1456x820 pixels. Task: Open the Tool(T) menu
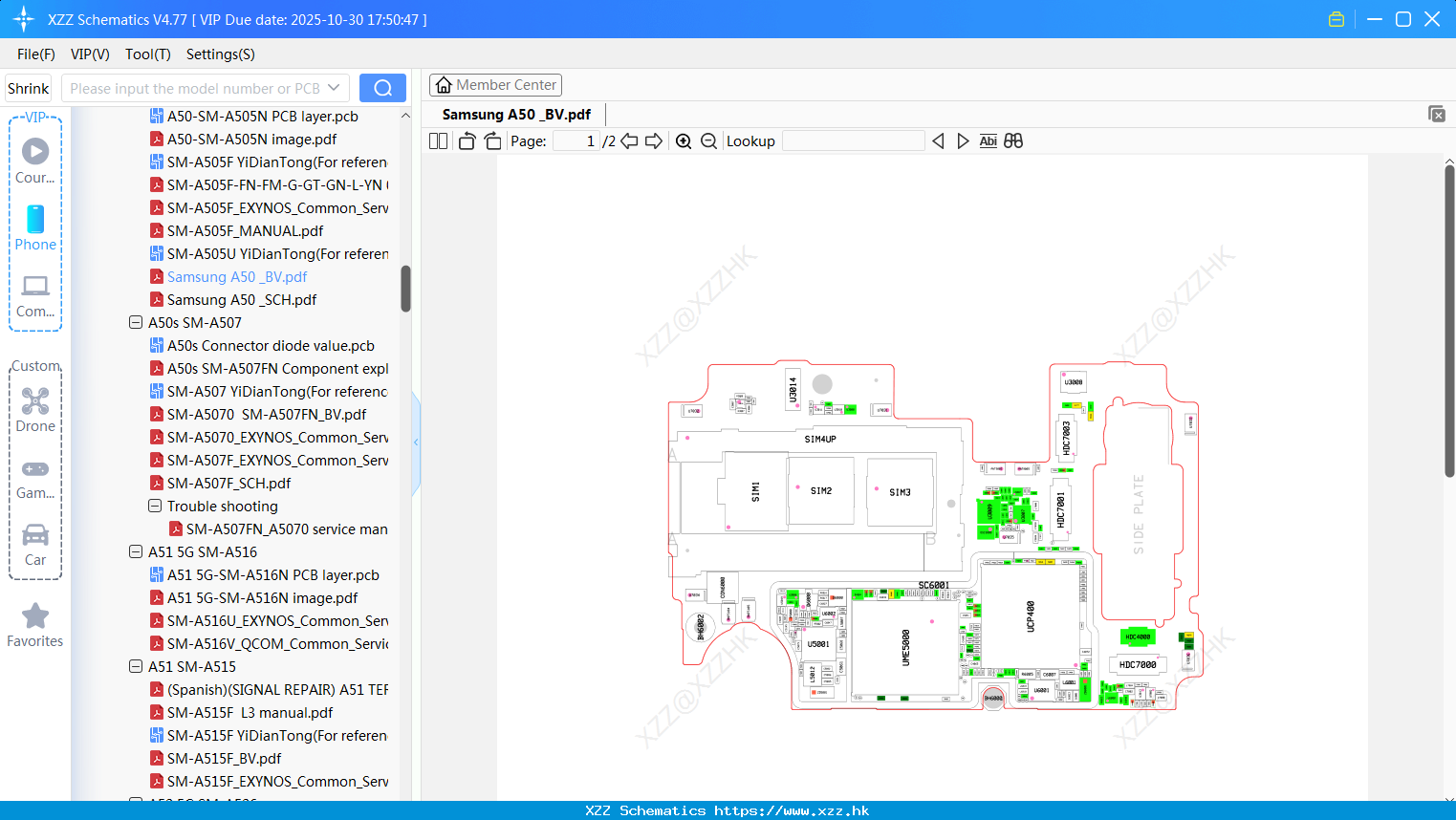pyautogui.click(x=148, y=54)
